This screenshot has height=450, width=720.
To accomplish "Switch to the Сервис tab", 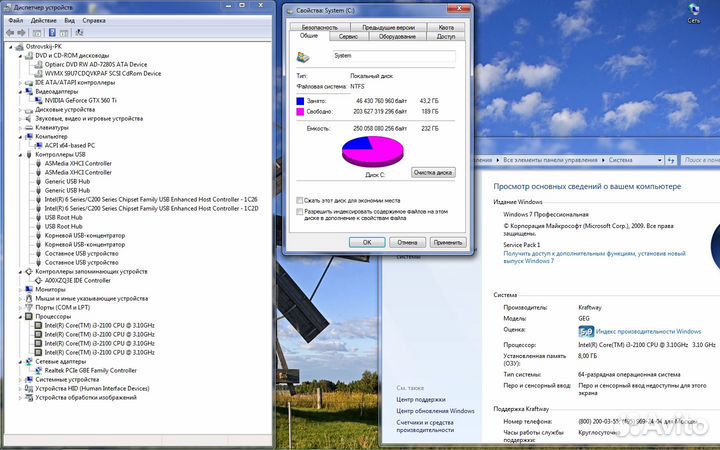I will point(348,36).
